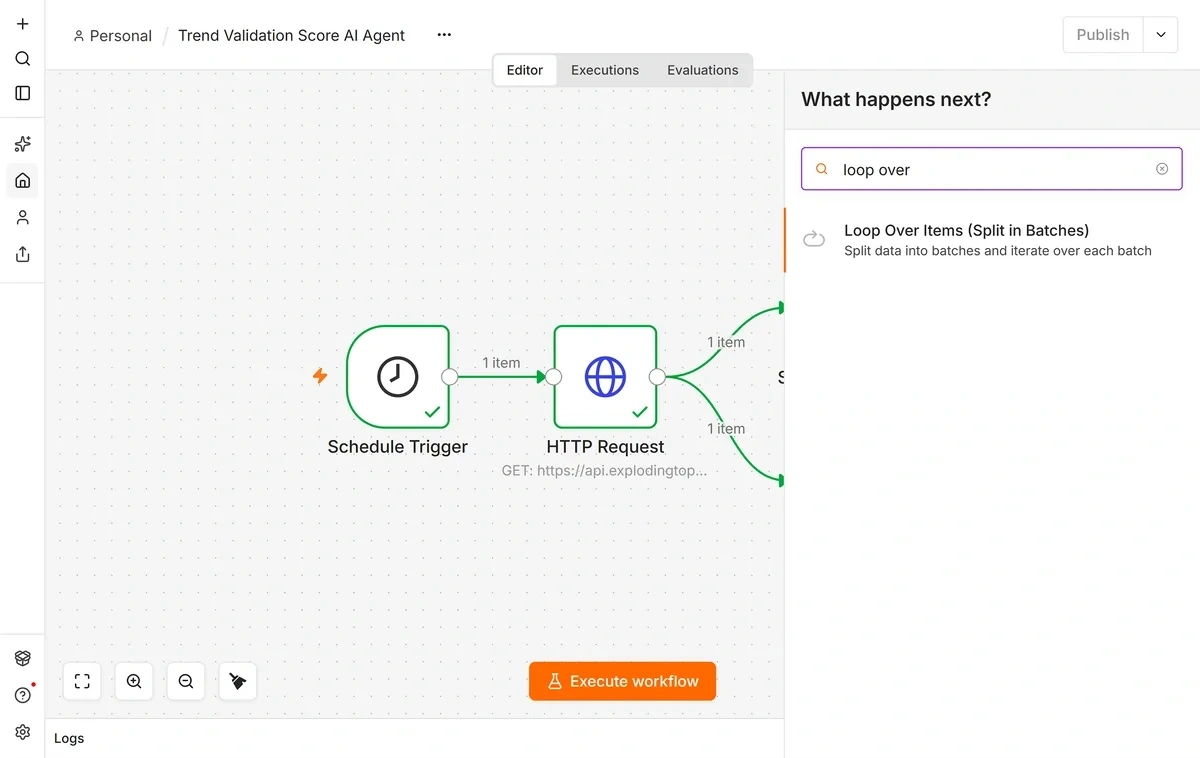Image resolution: width=1200 pixels, height=758 pixels.
Task: Select the Schedule Trigger clock node
Action: tap(398, 376)
